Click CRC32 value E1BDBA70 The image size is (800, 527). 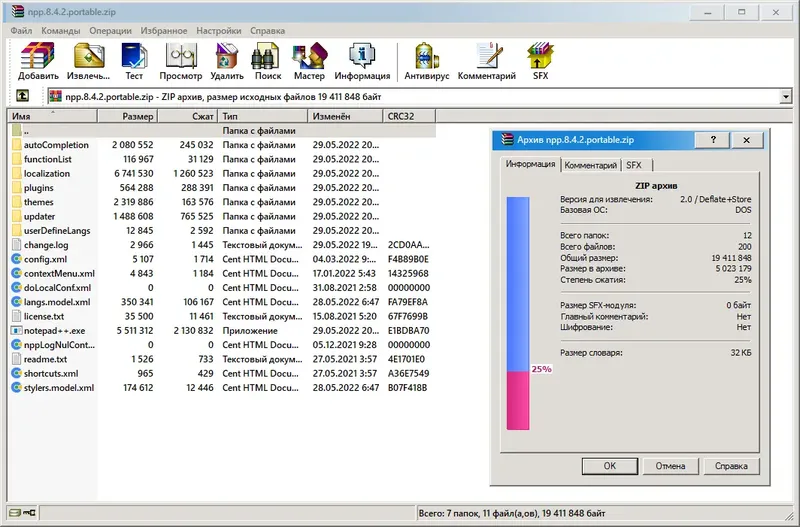[x=408, y=331]
